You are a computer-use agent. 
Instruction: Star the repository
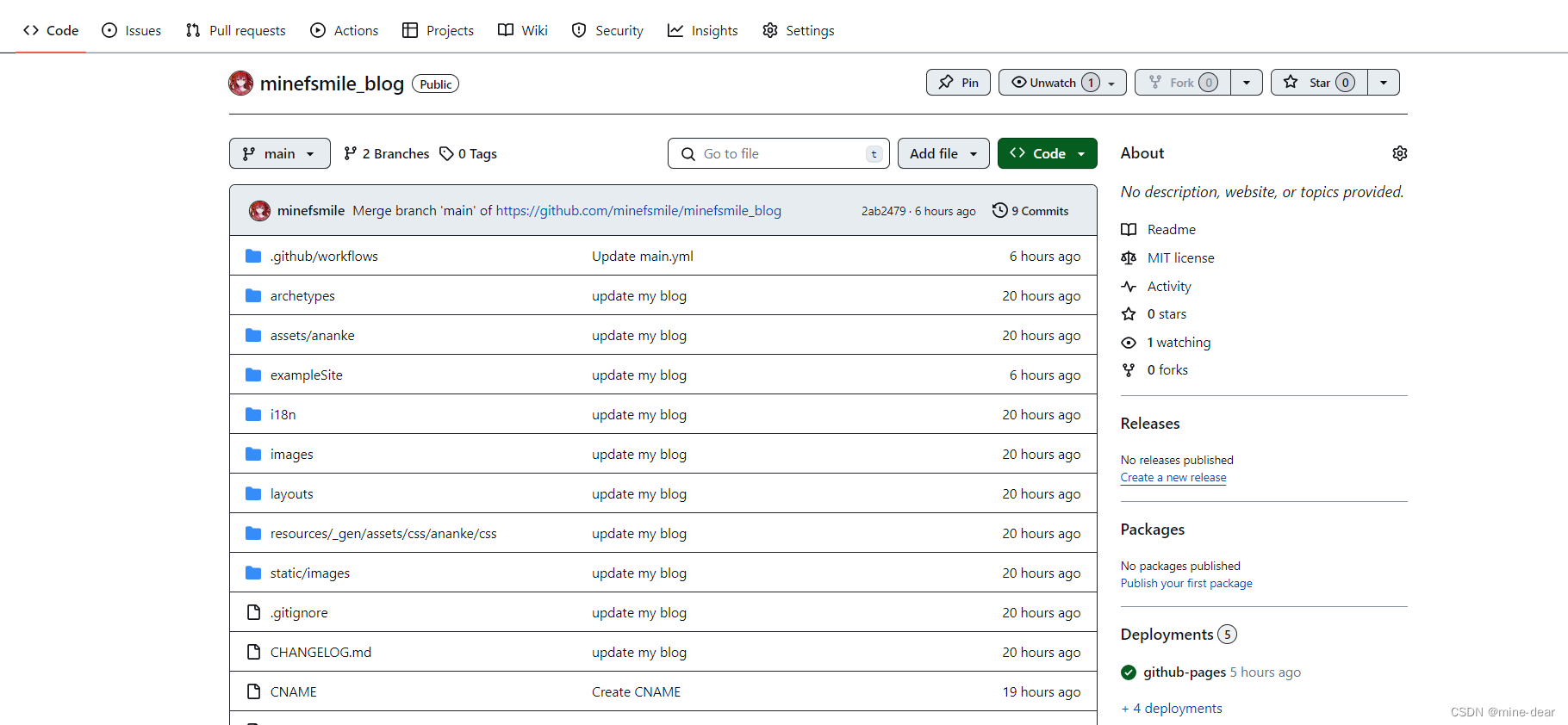pyautogui.click(x=1319, y=83)
